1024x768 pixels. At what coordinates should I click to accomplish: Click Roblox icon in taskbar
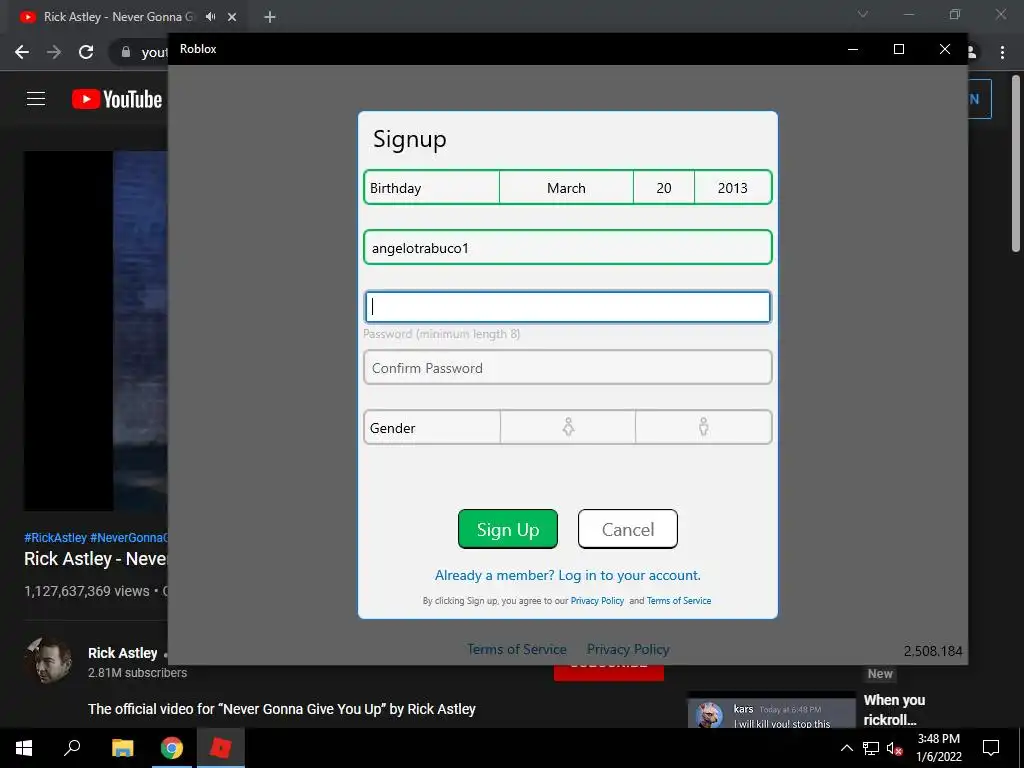click(x=221, y=748)
